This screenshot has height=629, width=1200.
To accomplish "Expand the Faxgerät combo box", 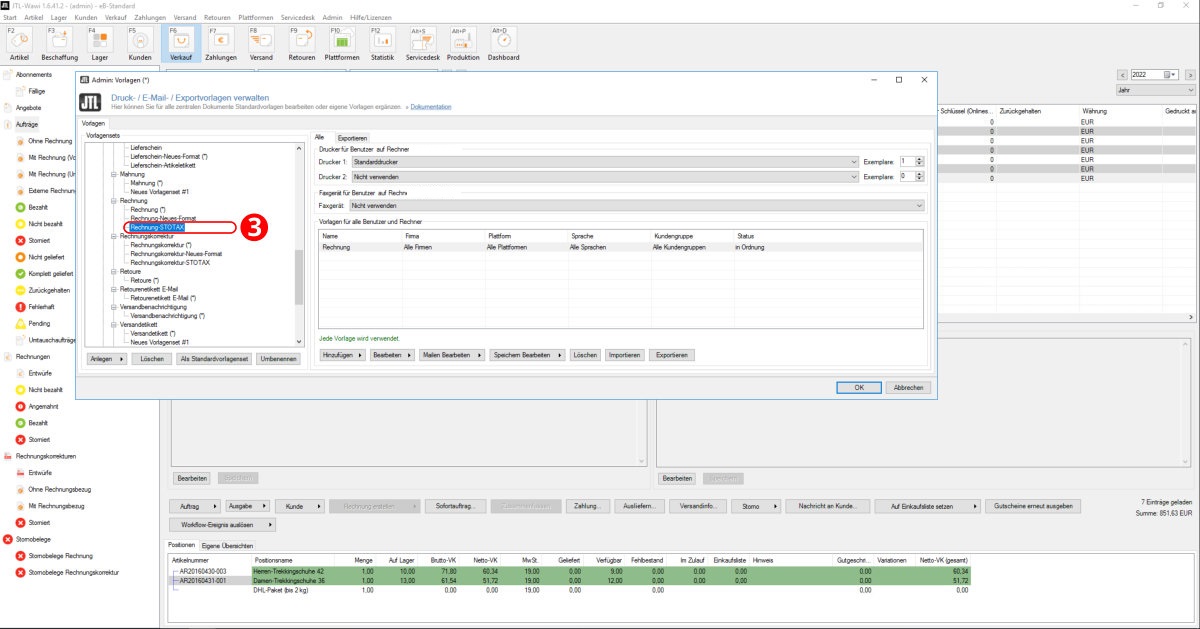I will coord(918,205).
